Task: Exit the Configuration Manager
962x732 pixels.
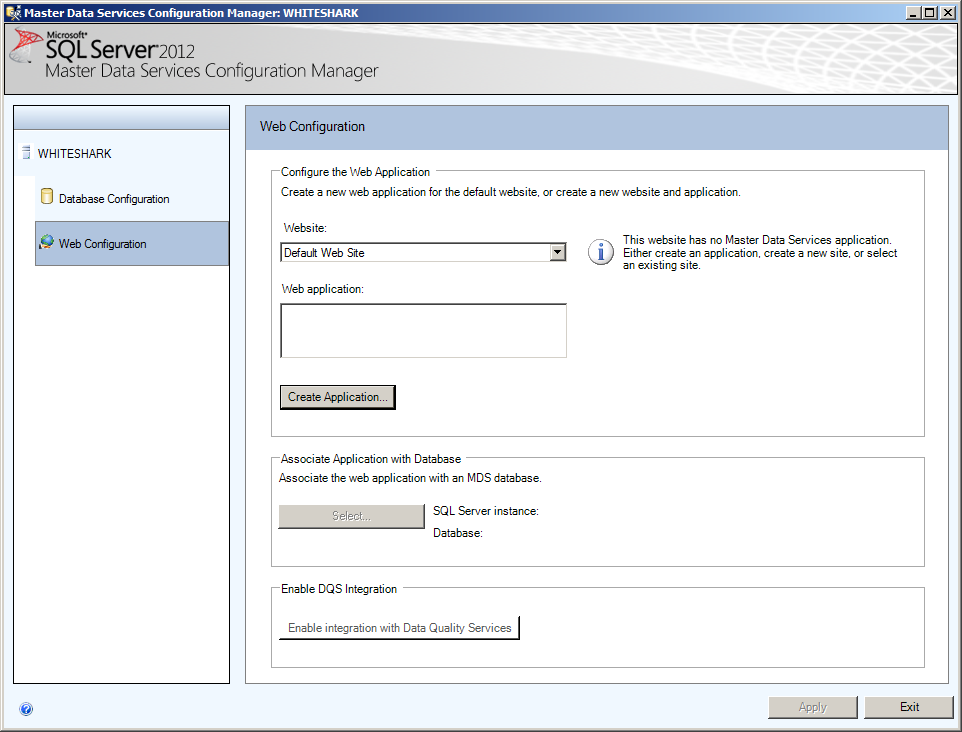Action: pos(909,707)
